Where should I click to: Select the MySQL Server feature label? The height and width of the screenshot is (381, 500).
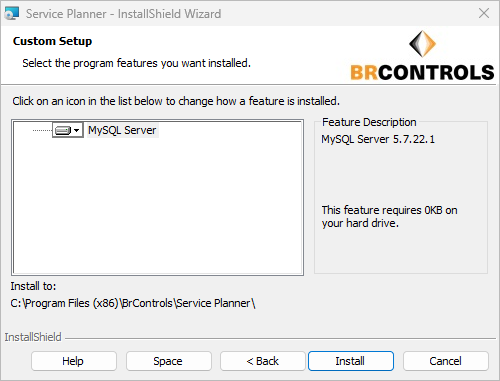pos(122,130)
